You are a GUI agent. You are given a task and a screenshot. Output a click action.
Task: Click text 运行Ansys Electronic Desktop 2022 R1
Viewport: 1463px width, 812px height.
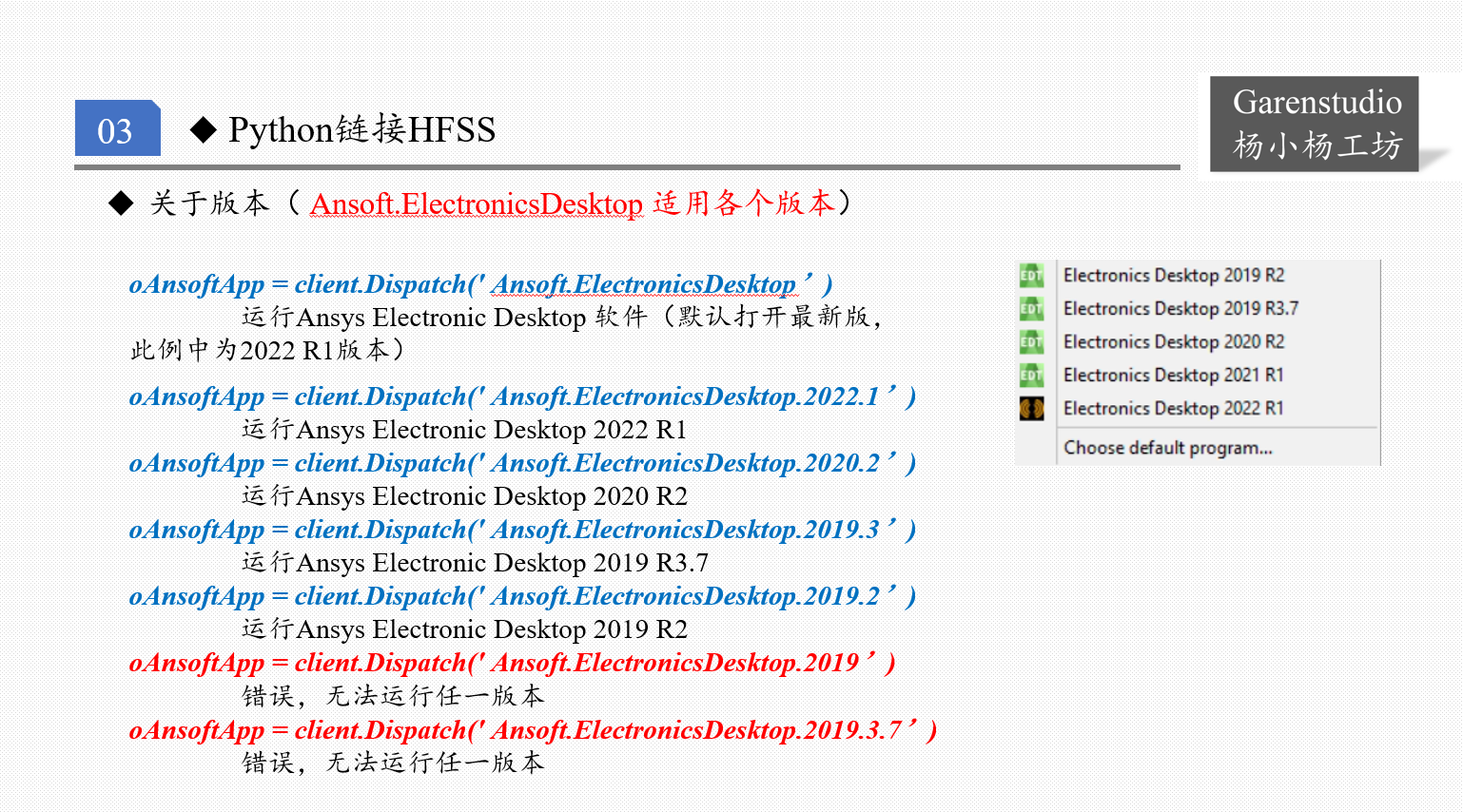coord(464,430)
